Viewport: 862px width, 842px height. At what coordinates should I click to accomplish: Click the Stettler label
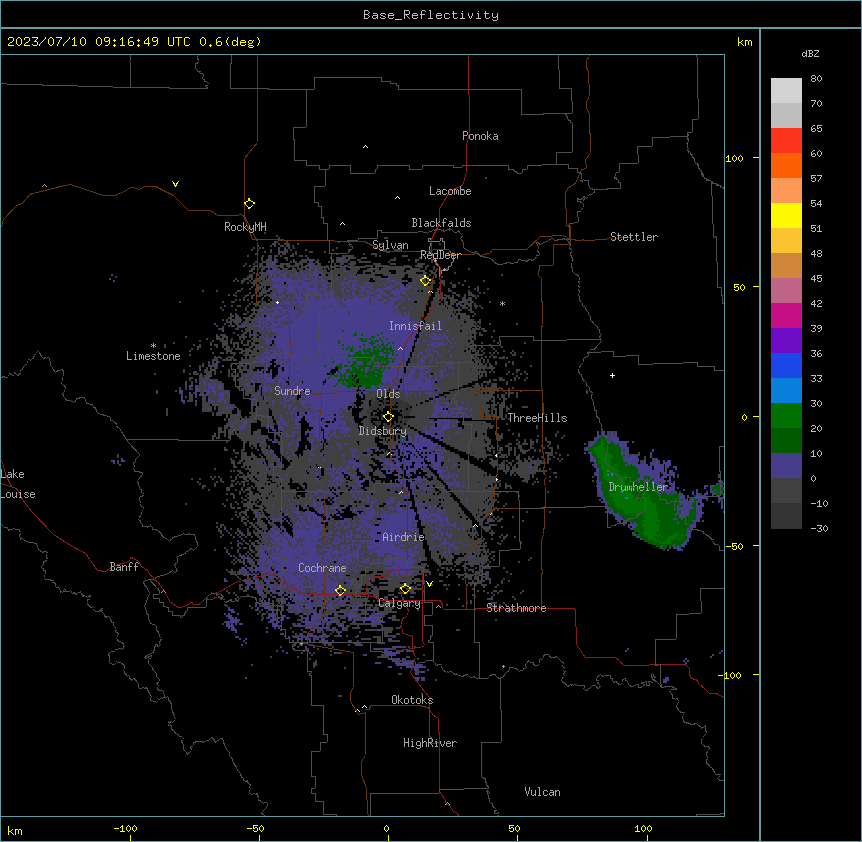pyautogui.click(x=634, y=237)
